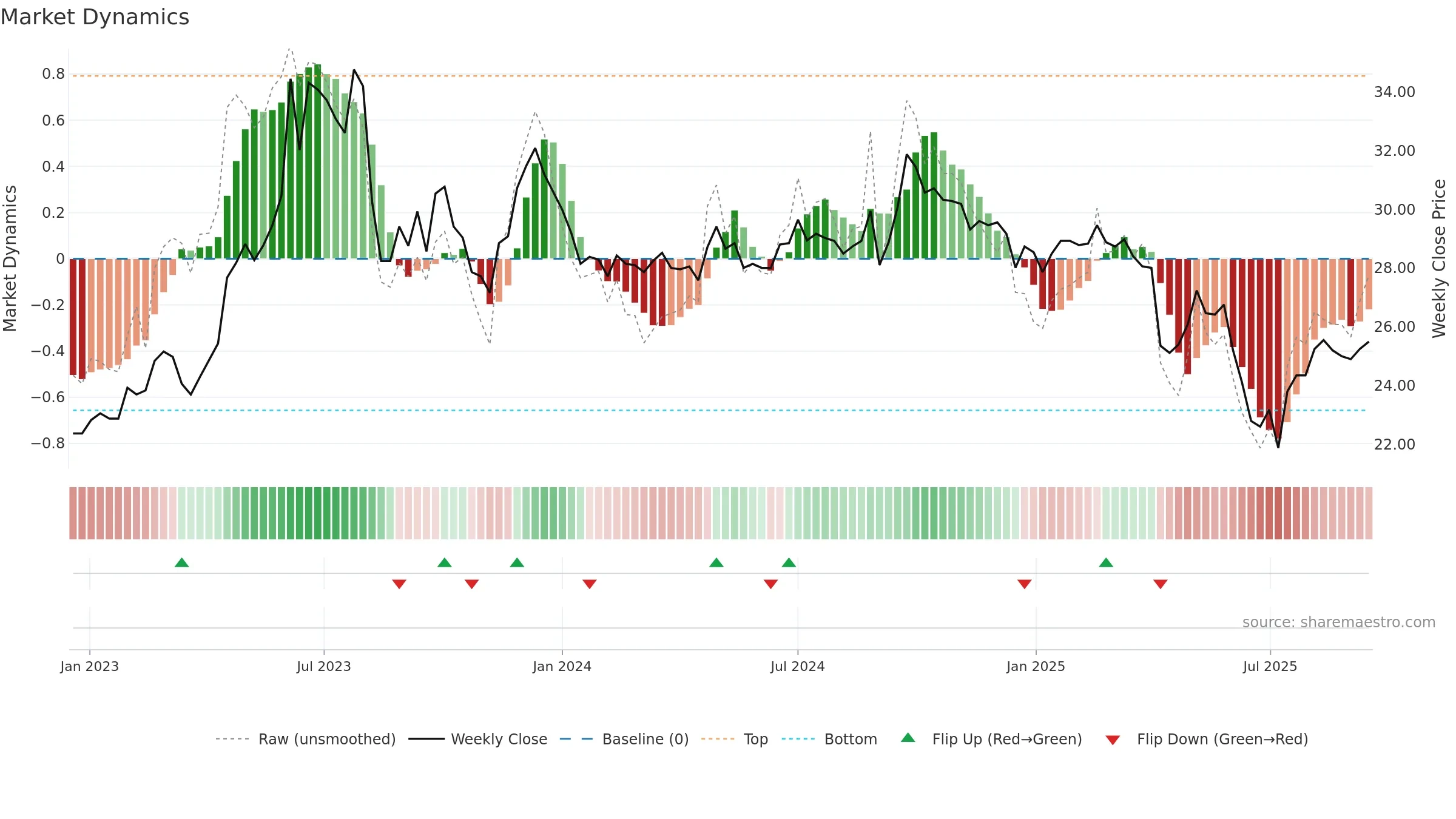Click the −0.8 dynamics axis label
Viewport: 1456px width, 819px height.
[48, 443]
